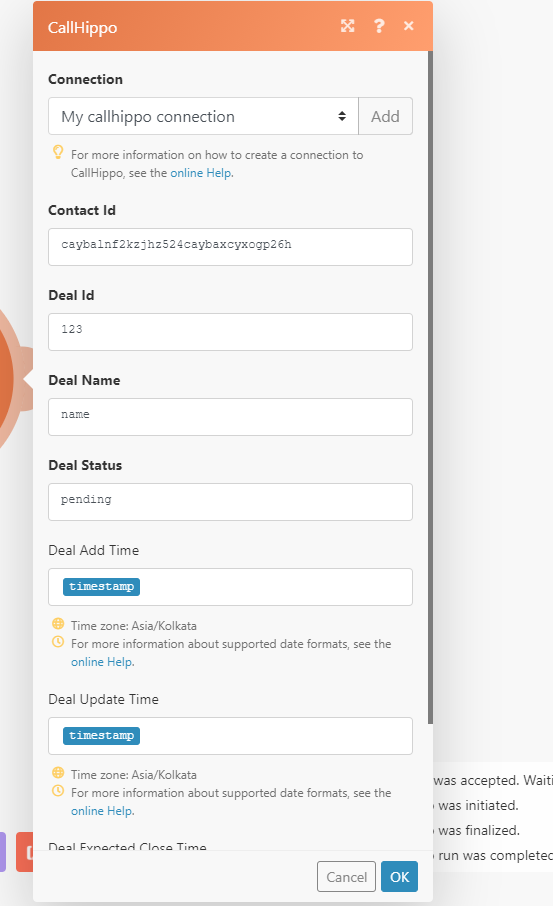Viewport: 553px width, 906px height.
Task: Click clock icon under Deal Add Time
Action: pos(58,641)
